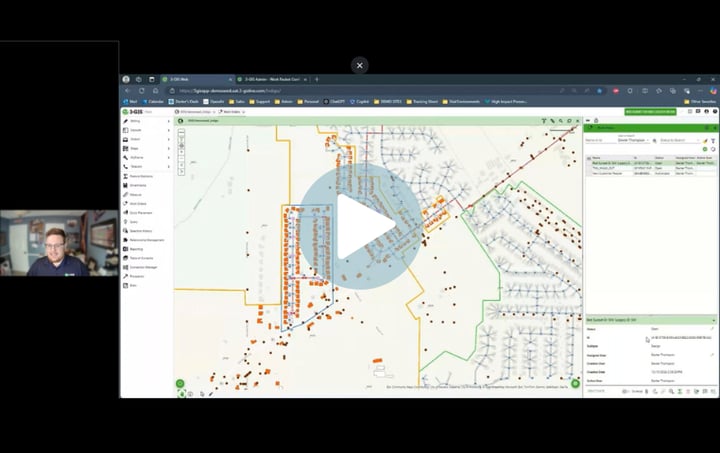
Task: Click the filter icon in the map toolbar
Action: point(544,121)
